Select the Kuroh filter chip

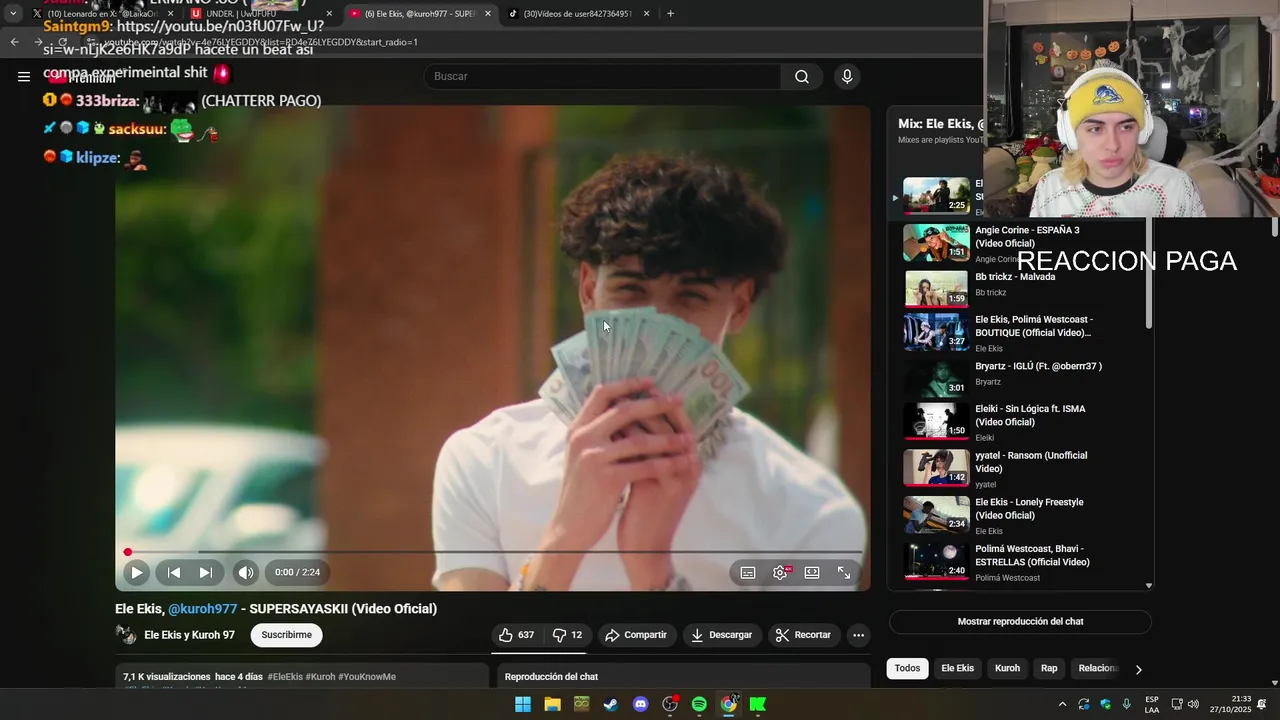pyautogui.click(x=1007, y=668)
